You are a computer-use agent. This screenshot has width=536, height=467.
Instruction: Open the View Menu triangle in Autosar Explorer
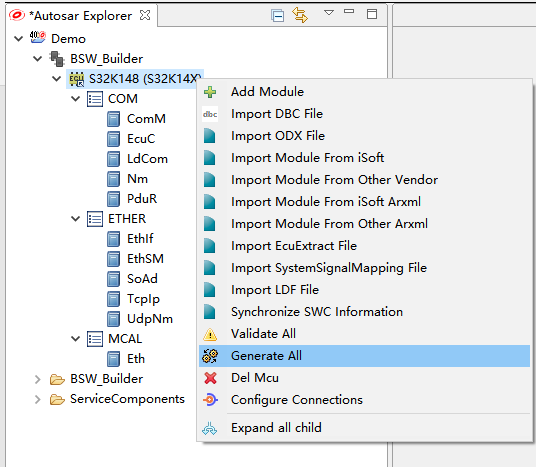(x=329, y=13)
